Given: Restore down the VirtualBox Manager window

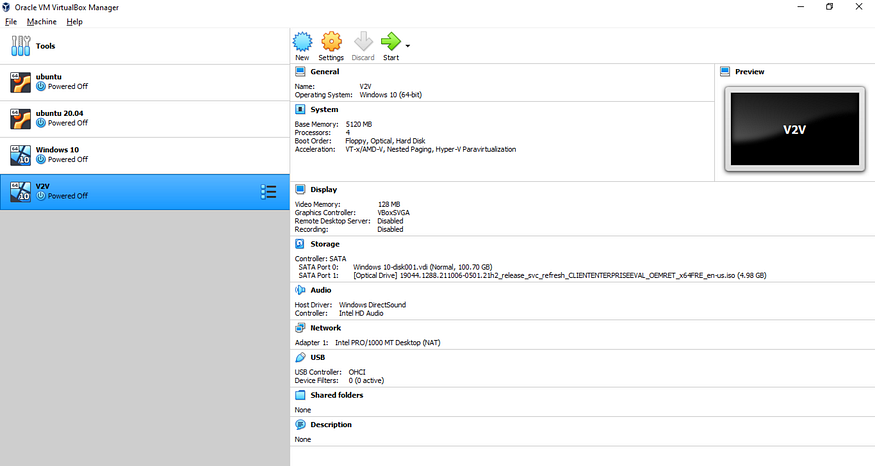Looking at the screenshot, I should click(829, 7).
